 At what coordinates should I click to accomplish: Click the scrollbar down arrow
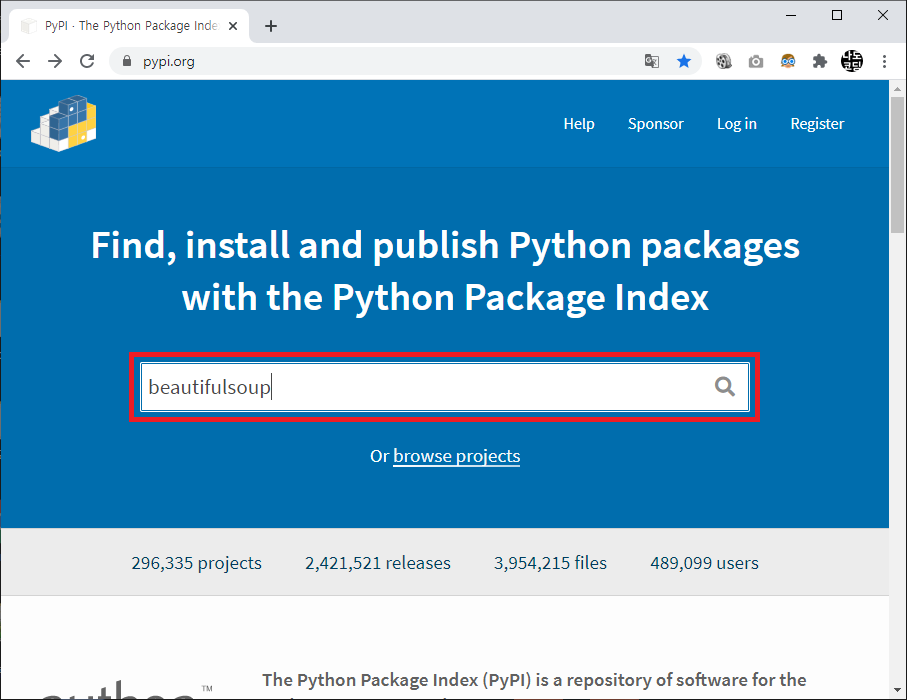pyautogui.click(x=897, y=690)
